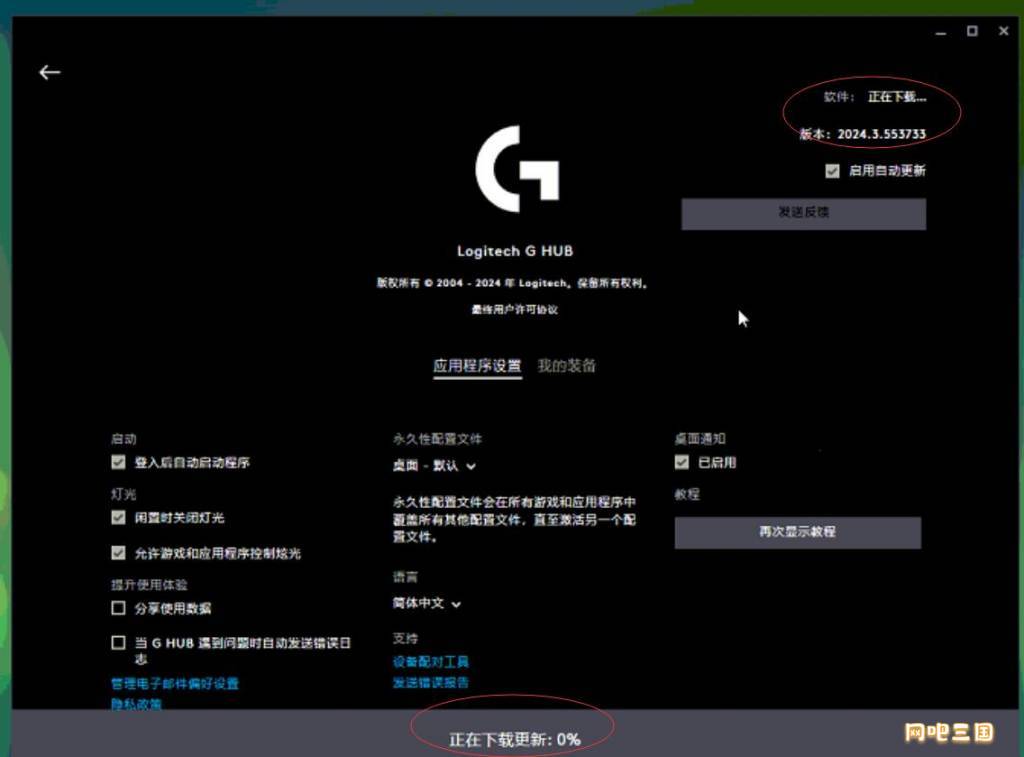Open the 隐私政策 link
The image size is (1024, 757).
click(x=136, y=703)
